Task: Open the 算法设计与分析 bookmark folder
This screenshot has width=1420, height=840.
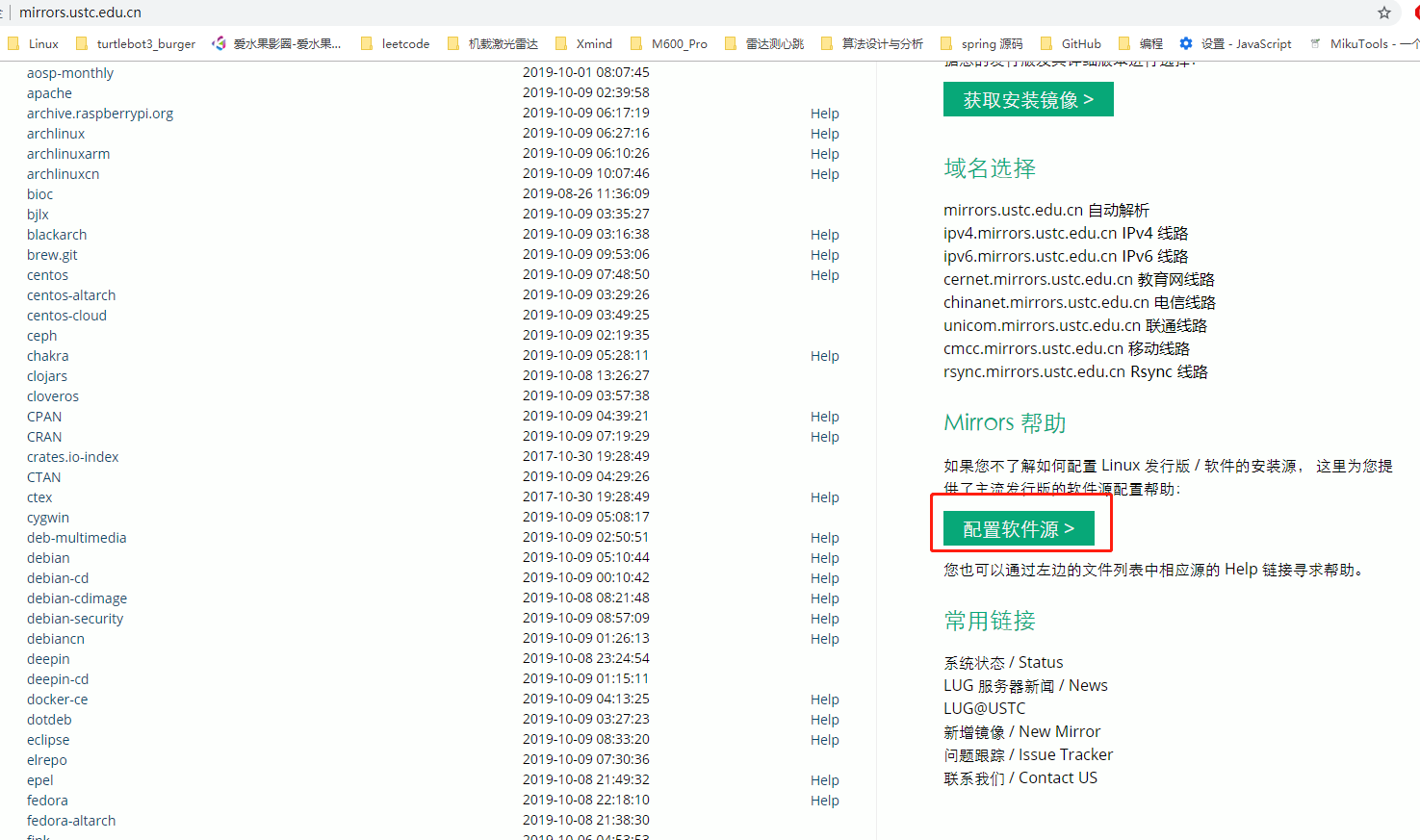Action: [871, 43]
